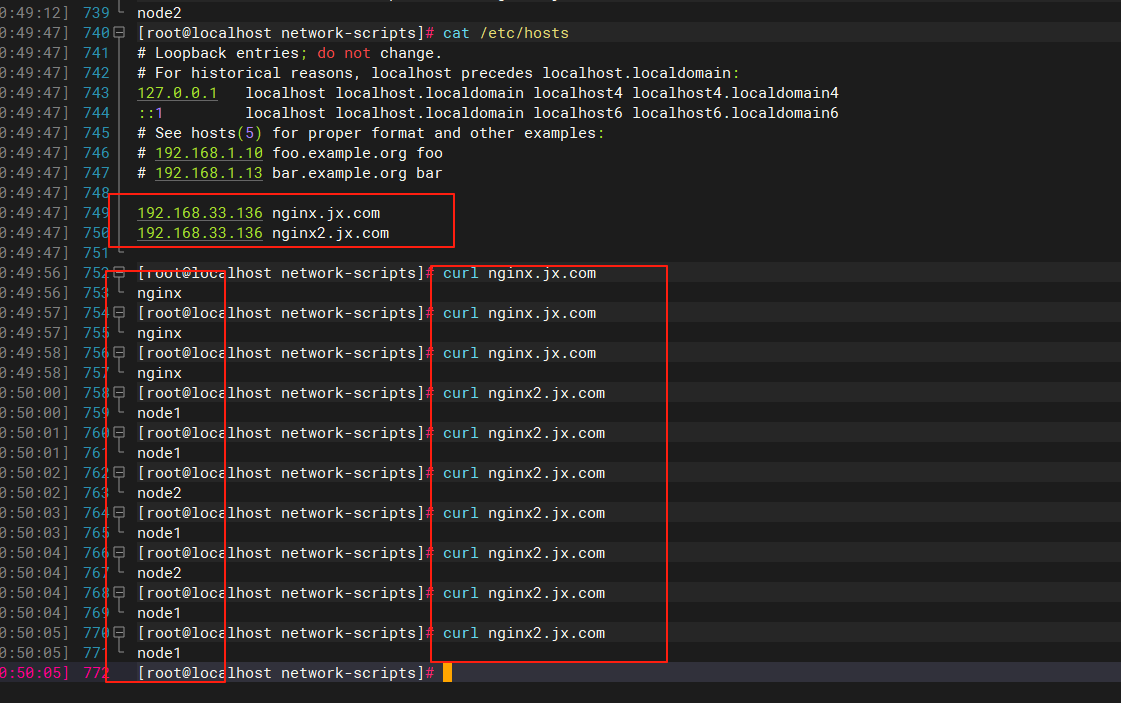Image resolution: width=1121 pixels, height=703 pixels.
Task: Click line number 748
Action: click(96, 193)
